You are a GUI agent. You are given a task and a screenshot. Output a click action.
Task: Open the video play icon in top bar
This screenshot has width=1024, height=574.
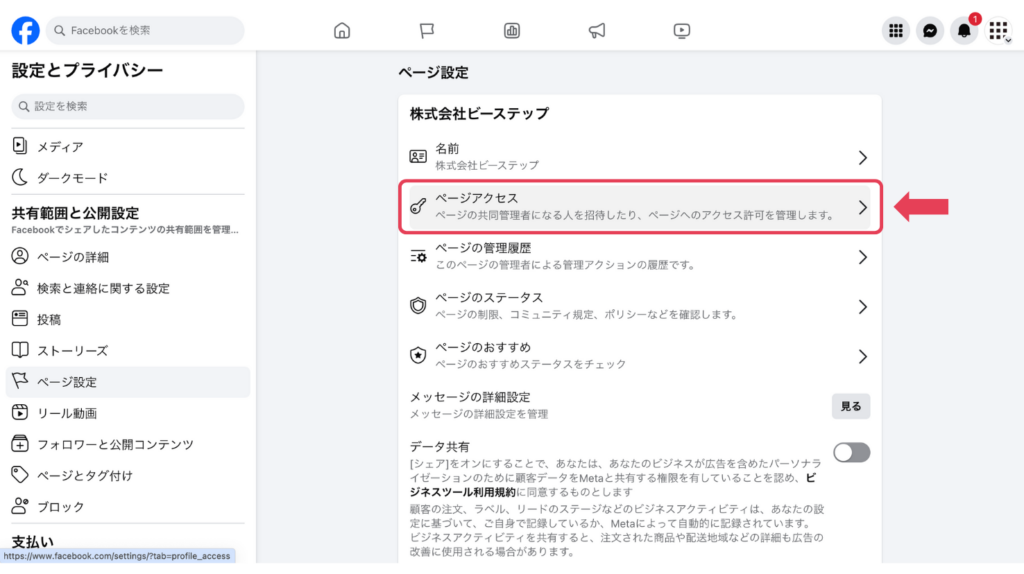click(x=681, y=31)
